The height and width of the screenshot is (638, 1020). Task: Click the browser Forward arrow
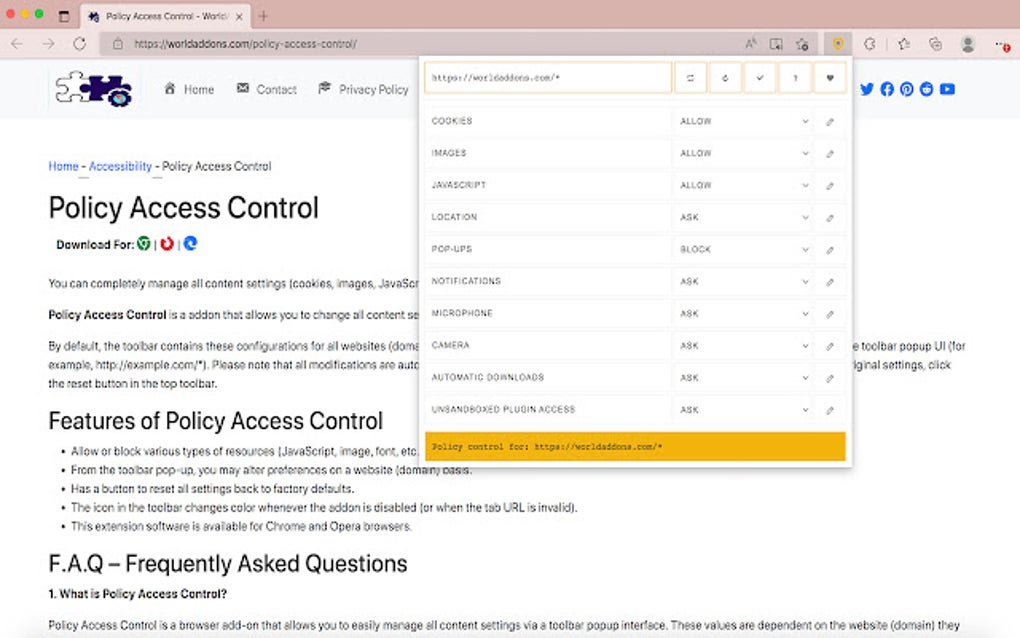click(x=48, y=44)
